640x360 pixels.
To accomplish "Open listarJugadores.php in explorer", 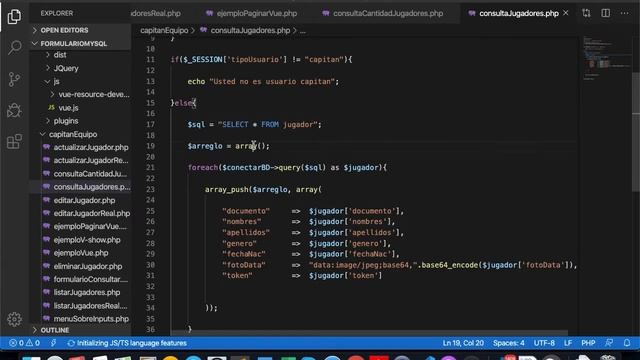I will pos(87,293).
